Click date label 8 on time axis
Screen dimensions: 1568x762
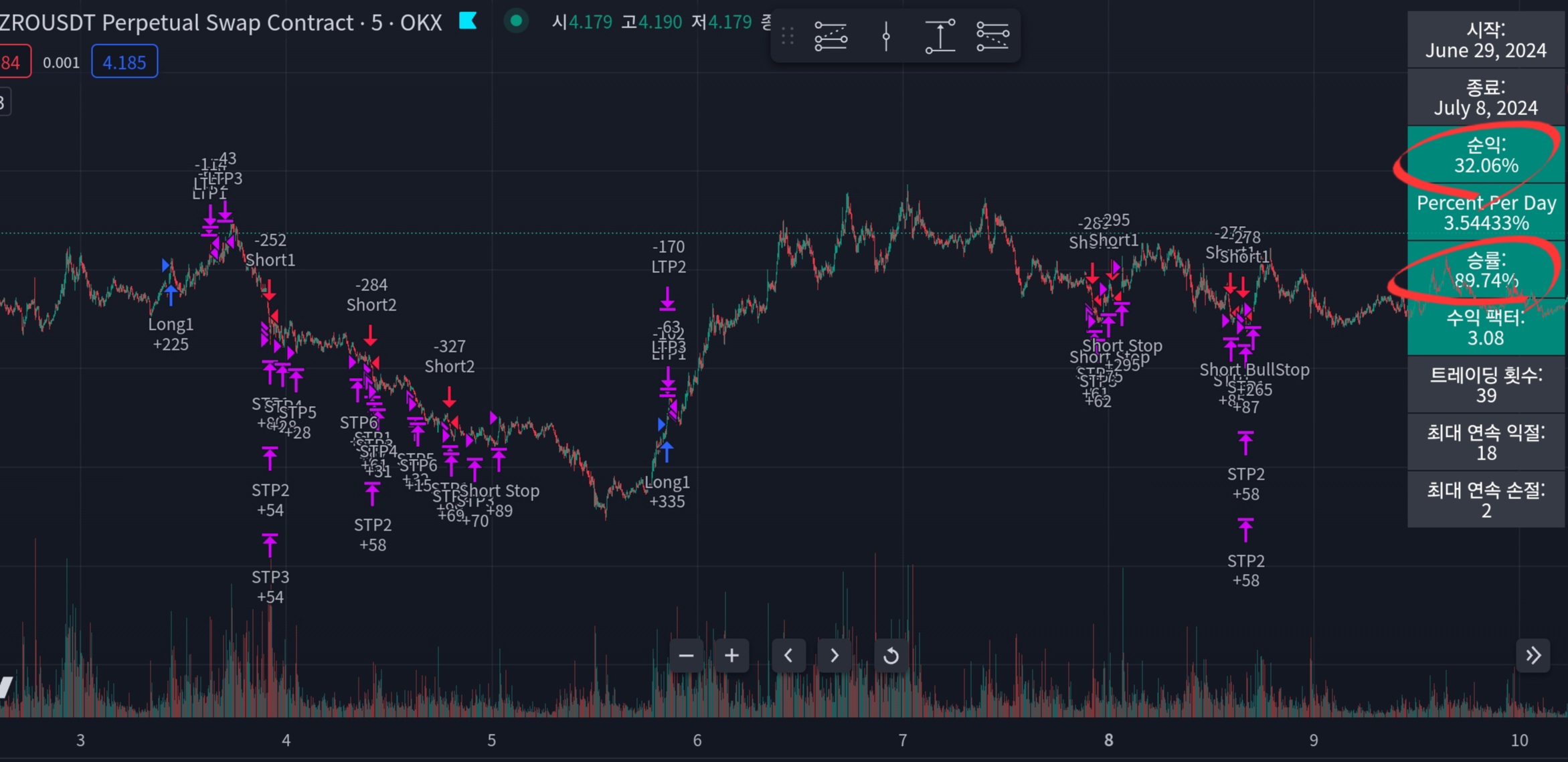click(1108, 740)
